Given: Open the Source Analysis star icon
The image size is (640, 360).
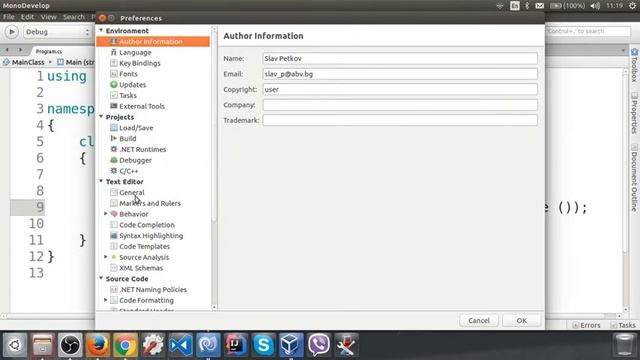Looking at the screenshot, I should pyautogui.click(x=113, y=257).
